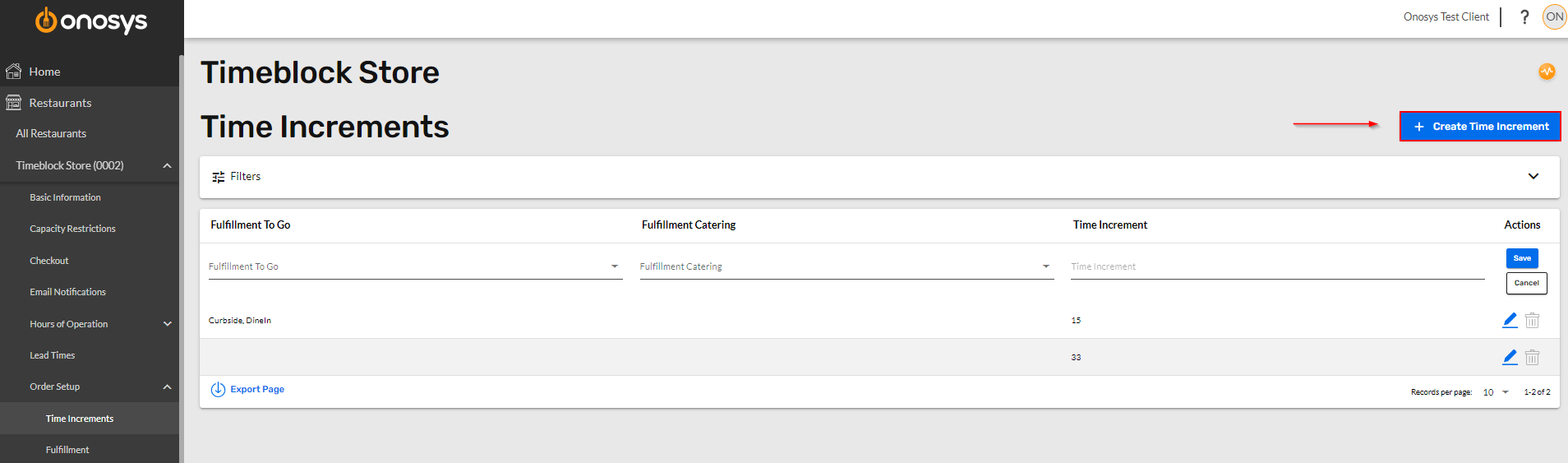The width and height of the screenshot is (1568, 463).
Task: Edit the 33 time increment row
Action: click(x=1510, y=357)
